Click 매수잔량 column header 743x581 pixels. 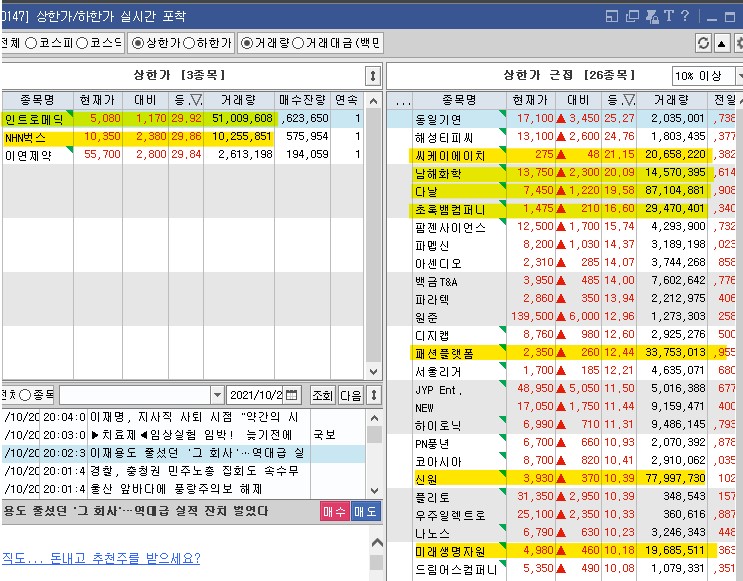(x=302, y=100)
